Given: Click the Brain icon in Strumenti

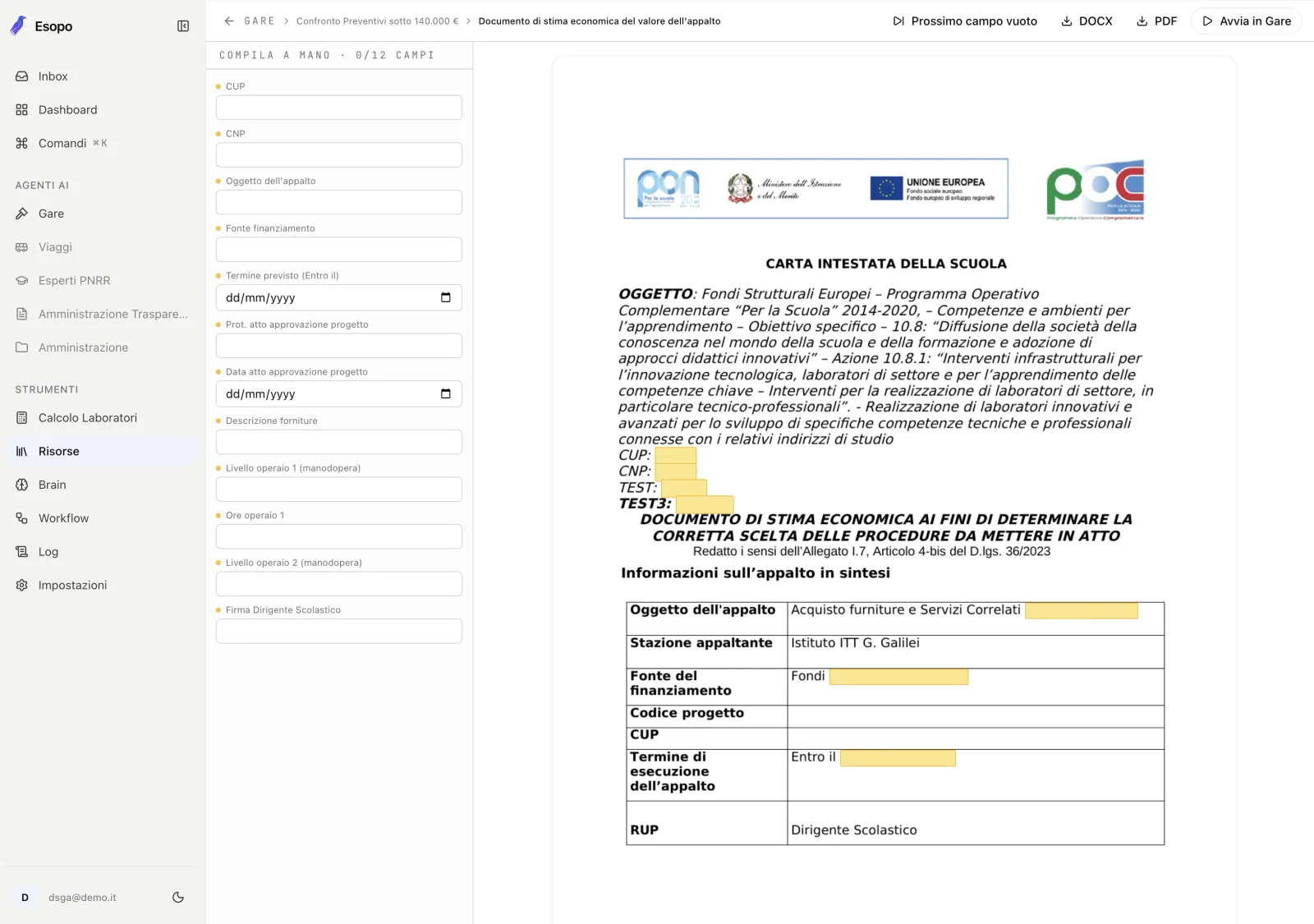Looking at the screenshot, I should pyautogui.click(x=22, y=485).
